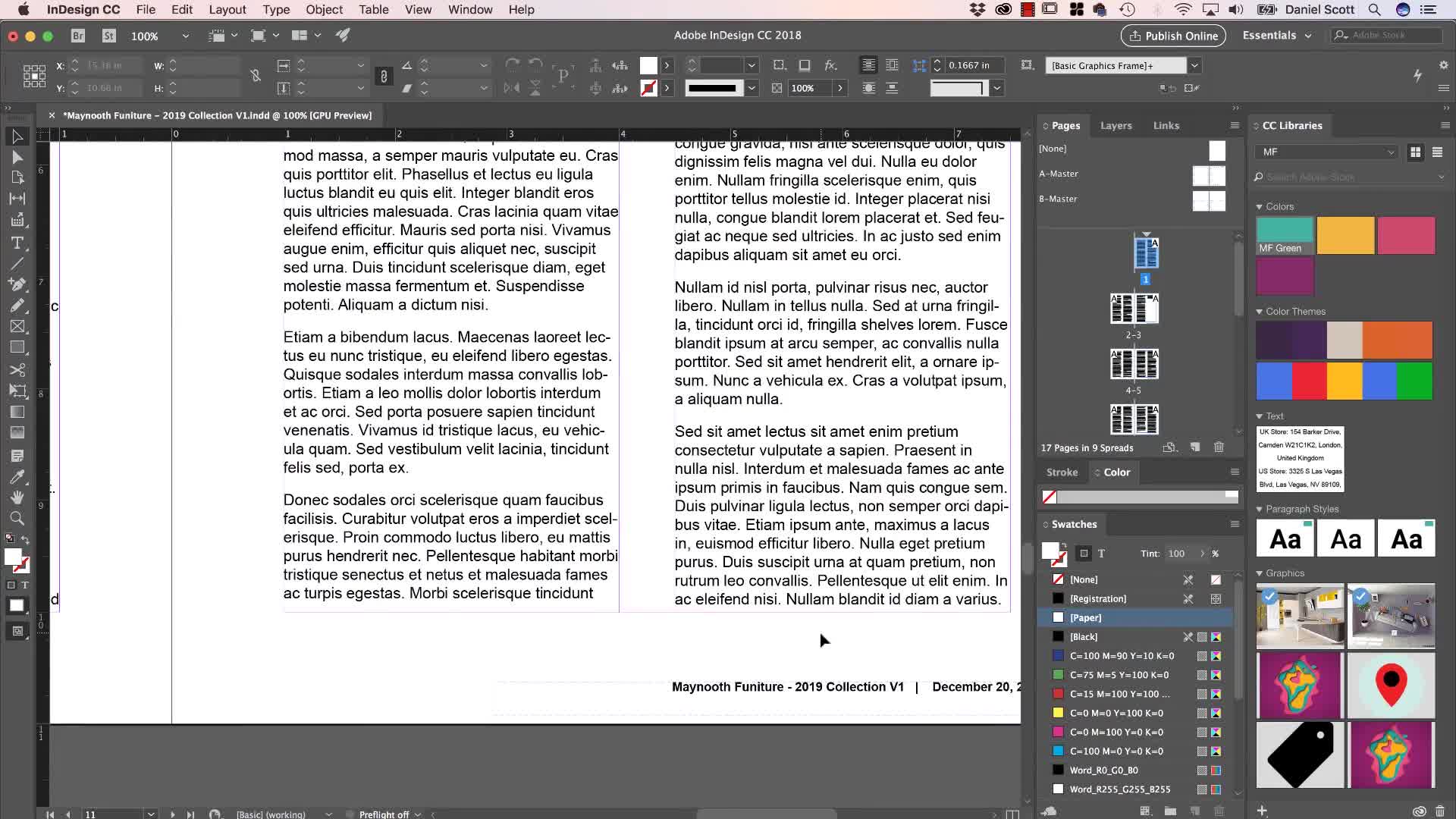Image resolution: width=1456 pixels, height=819 pixels.
Task: Collapse the Paragraph Styles section
Action: pyautogui.click(x=1259, y=510)
